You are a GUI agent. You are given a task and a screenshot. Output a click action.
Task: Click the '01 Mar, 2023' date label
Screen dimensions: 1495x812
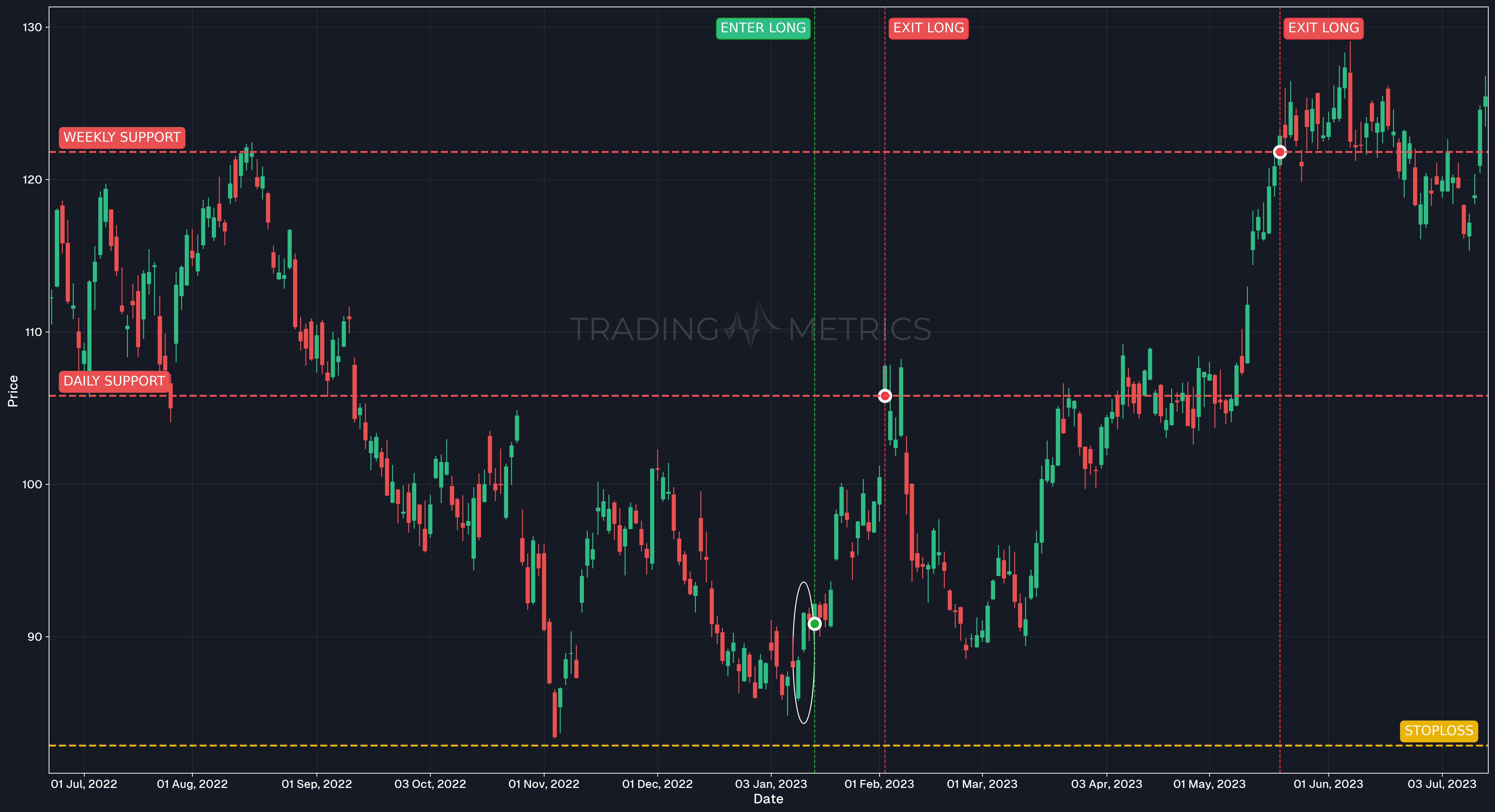(x=982, y=784)
